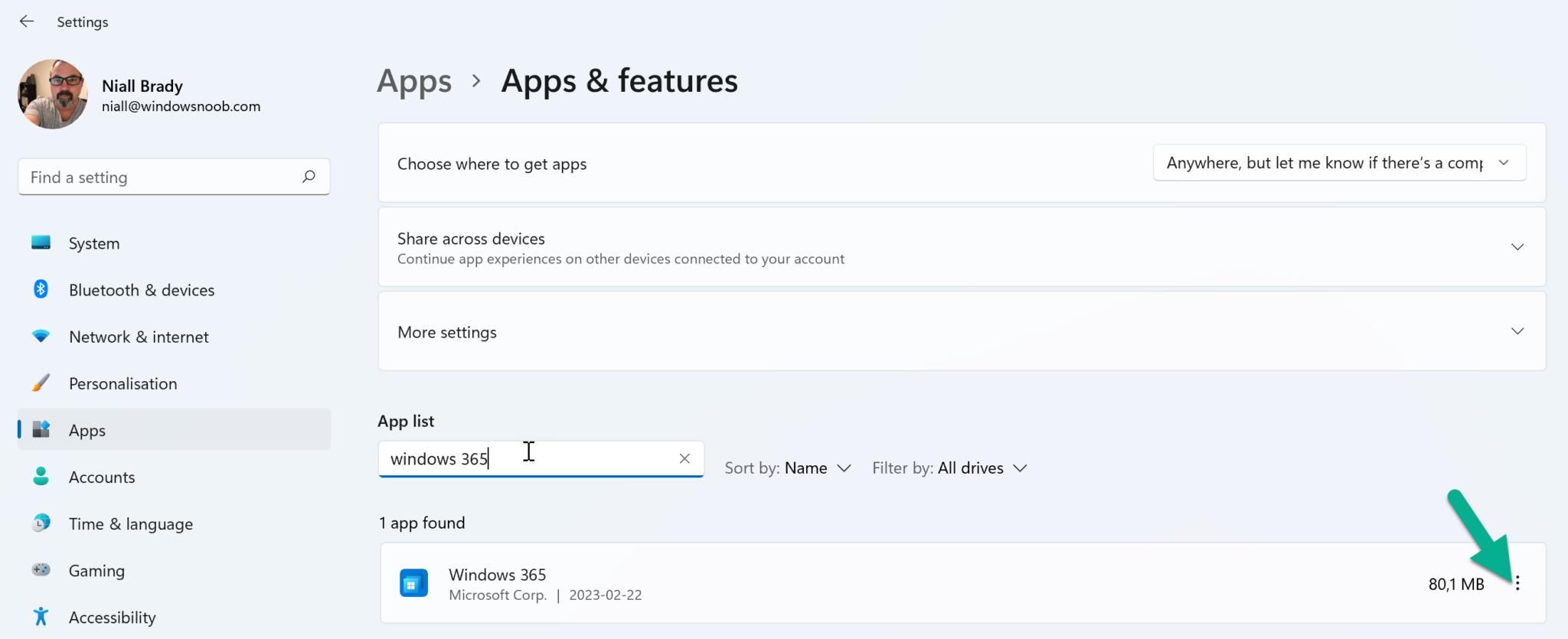This screenshot has width=1568, height=639.
Task: Click the 80,1 MB size value
Action: point(1456,584)
